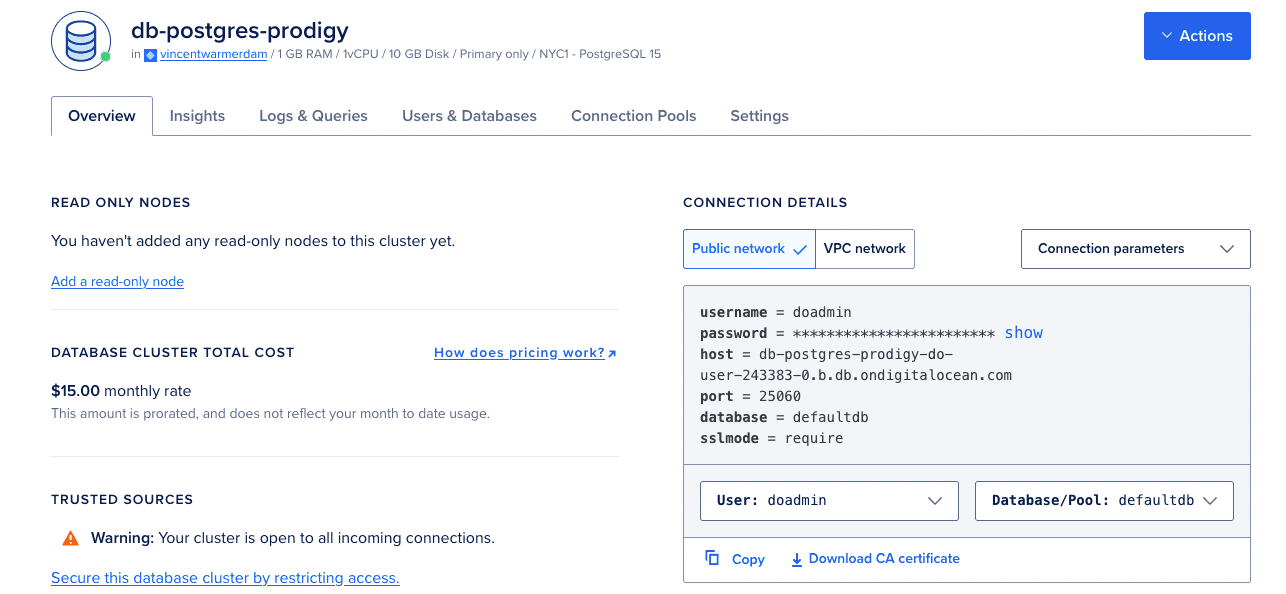Viewport: 1286px width, 594px height.
Task: Click the blue DigitalOcean team icon
Action: (x=151, y=54)
